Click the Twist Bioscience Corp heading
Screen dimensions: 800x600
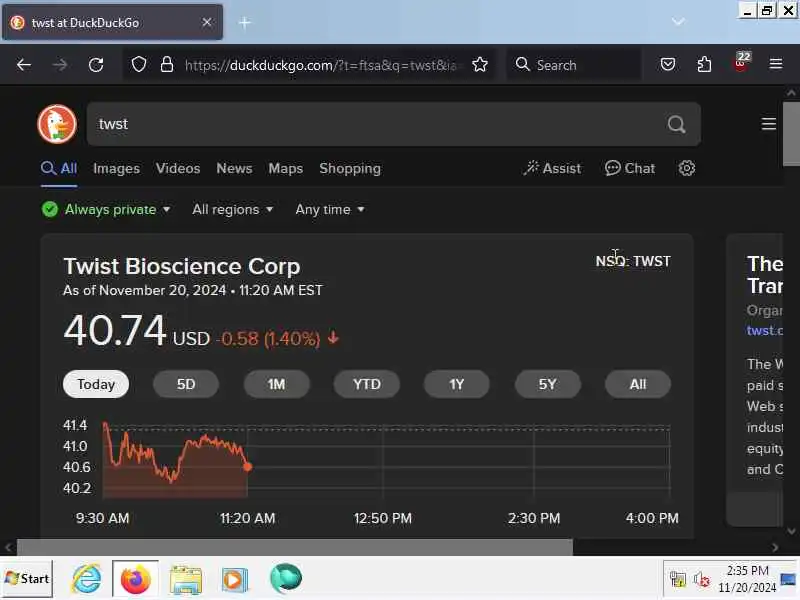click(182, 266)
